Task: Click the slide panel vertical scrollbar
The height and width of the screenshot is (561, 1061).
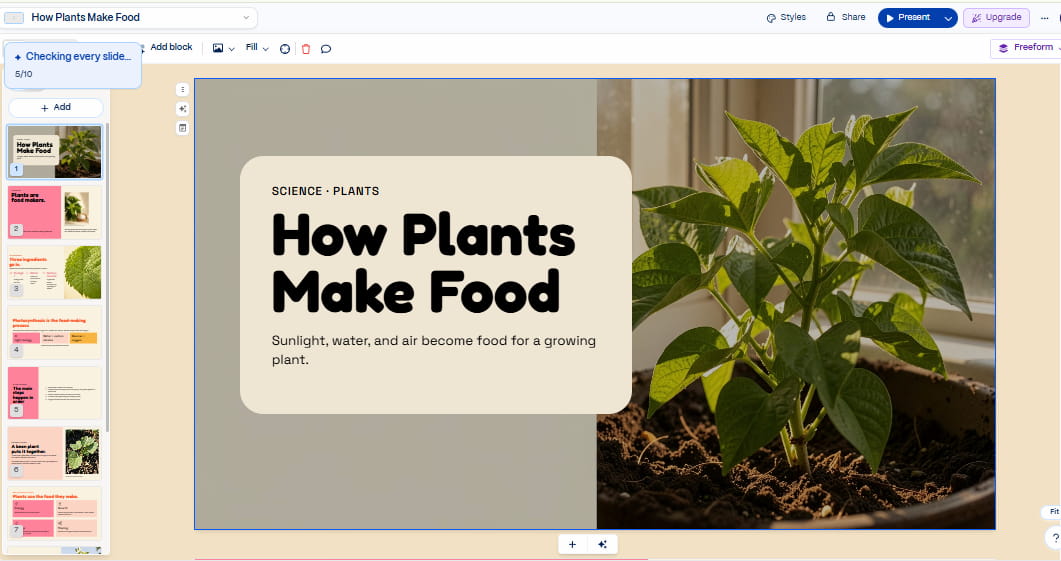Action: [x=106, y=277]
